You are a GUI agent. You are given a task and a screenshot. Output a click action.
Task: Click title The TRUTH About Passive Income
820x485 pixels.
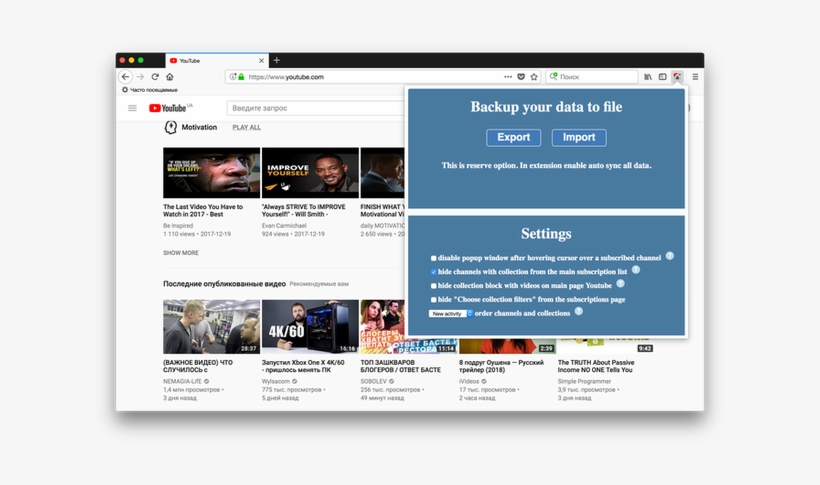point(596,366)
